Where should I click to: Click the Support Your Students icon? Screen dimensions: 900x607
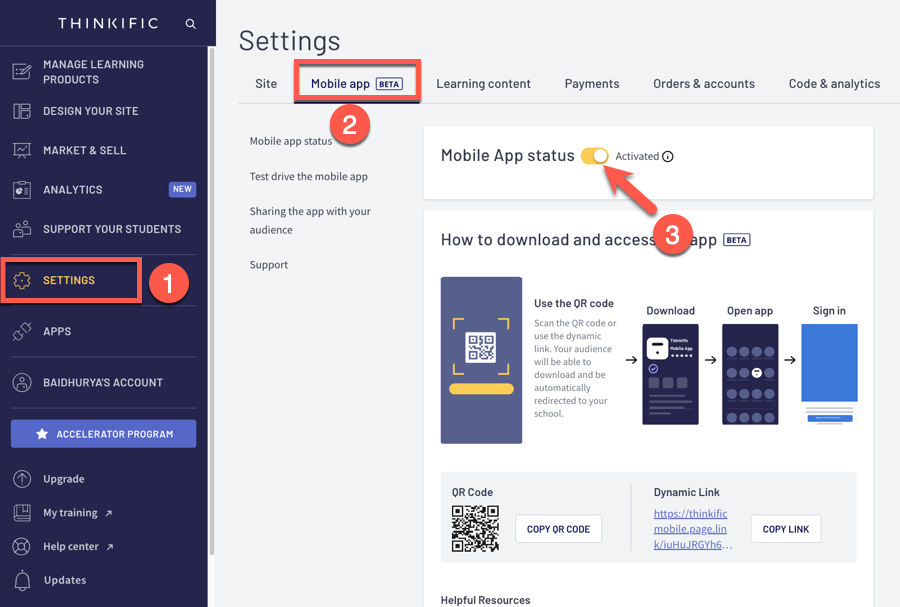click(x=21, y=229)
